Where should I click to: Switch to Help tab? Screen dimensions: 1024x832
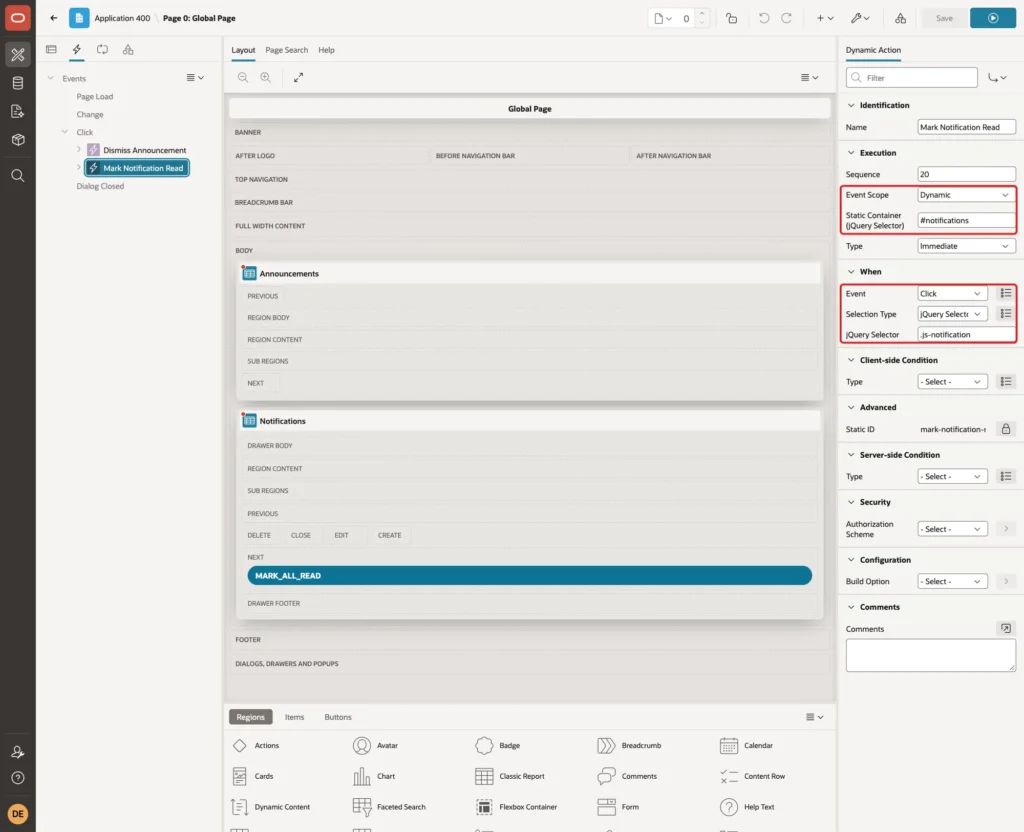coord(327,50)
